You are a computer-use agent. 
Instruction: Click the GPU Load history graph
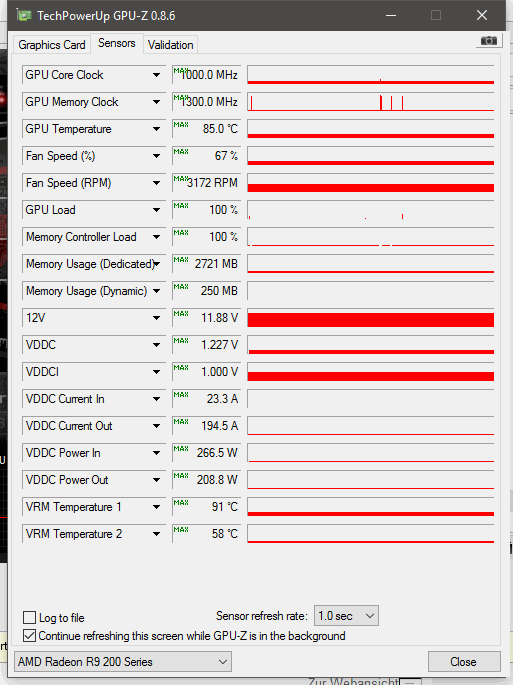tap(371, 210)
